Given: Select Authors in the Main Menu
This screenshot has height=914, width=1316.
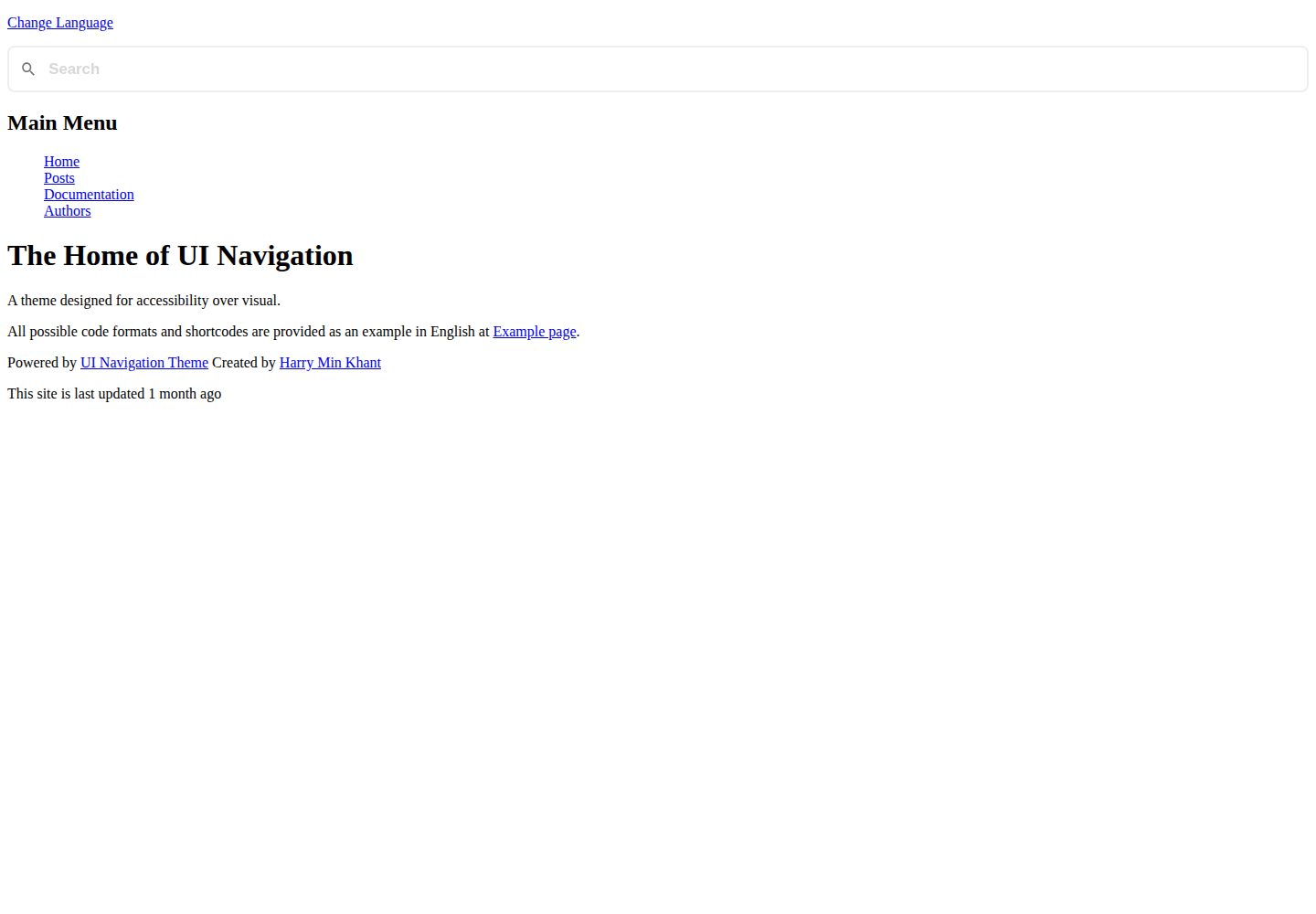Looking at the screenshot, I should pyautogui.click(x=68, y=211).
